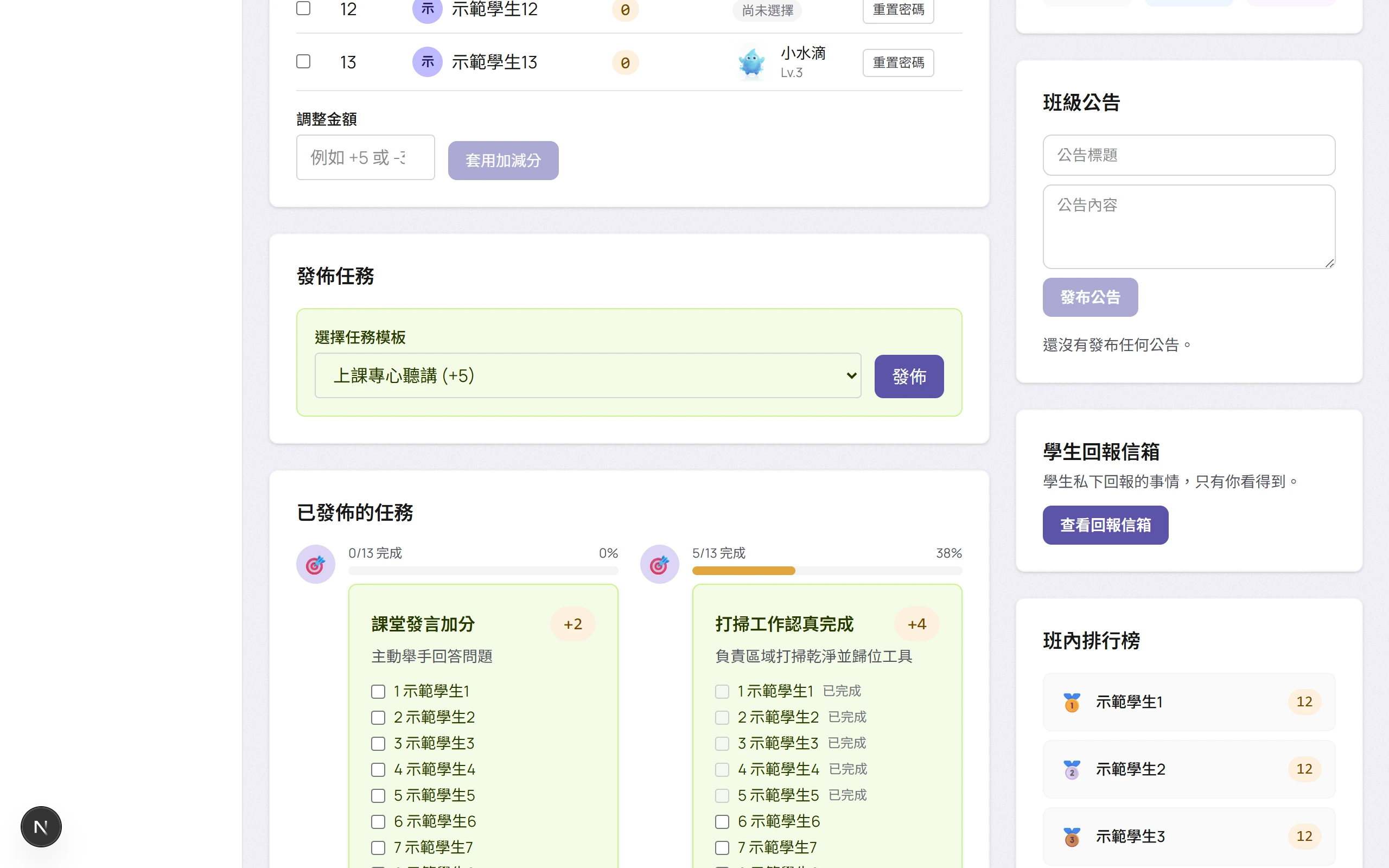Click 重置密碼 for 示範學生12
The width and height of the screenshot is (1389, 868).
coord(899,10)
